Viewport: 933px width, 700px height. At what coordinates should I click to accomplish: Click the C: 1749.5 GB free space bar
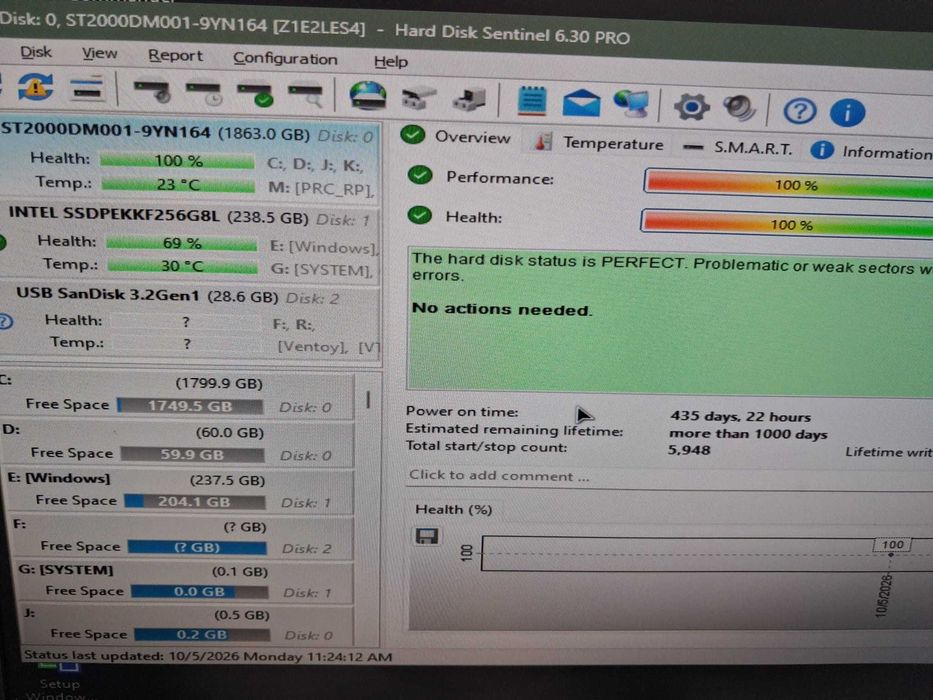pos(190,406)
